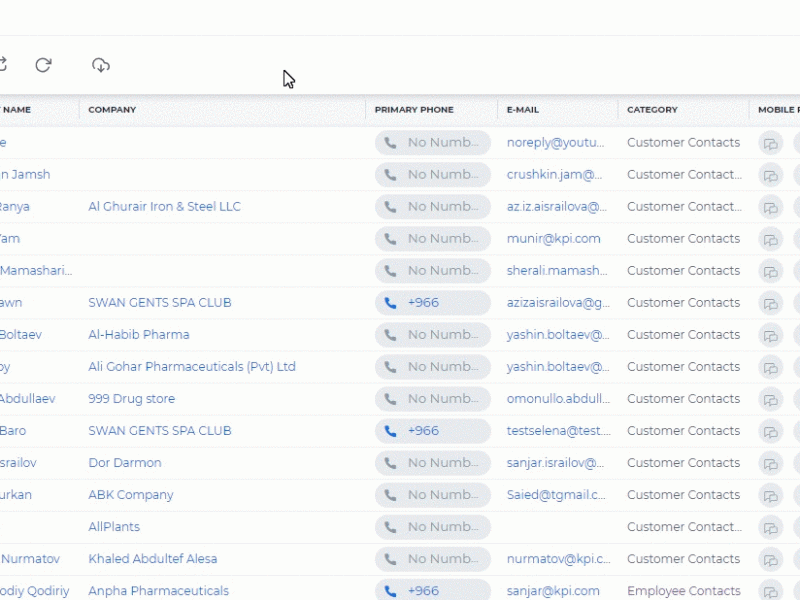Open chat icon for Khaled Abdultef Alesa row
Screen dimensions: 800x600
[x=770, y=560]
